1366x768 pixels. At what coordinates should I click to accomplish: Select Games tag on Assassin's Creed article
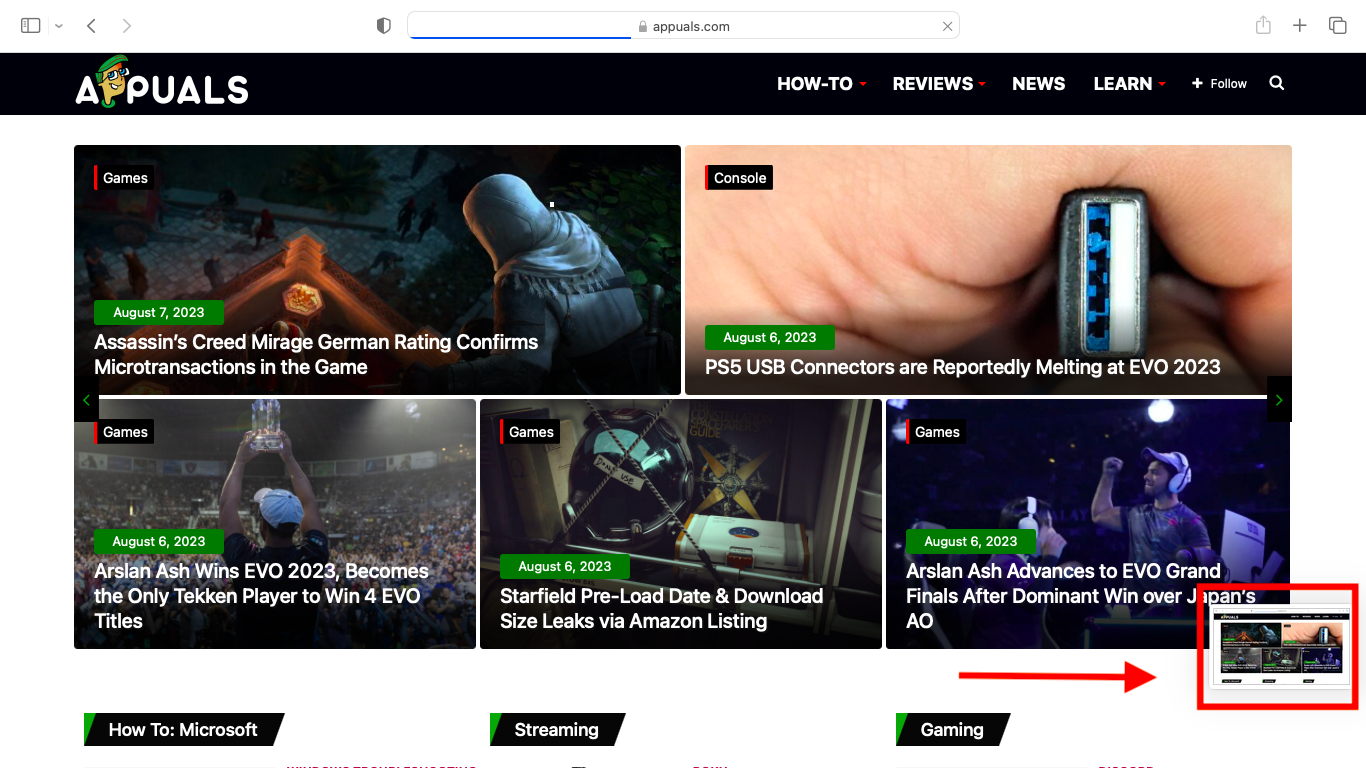click(x=124, y=178)
